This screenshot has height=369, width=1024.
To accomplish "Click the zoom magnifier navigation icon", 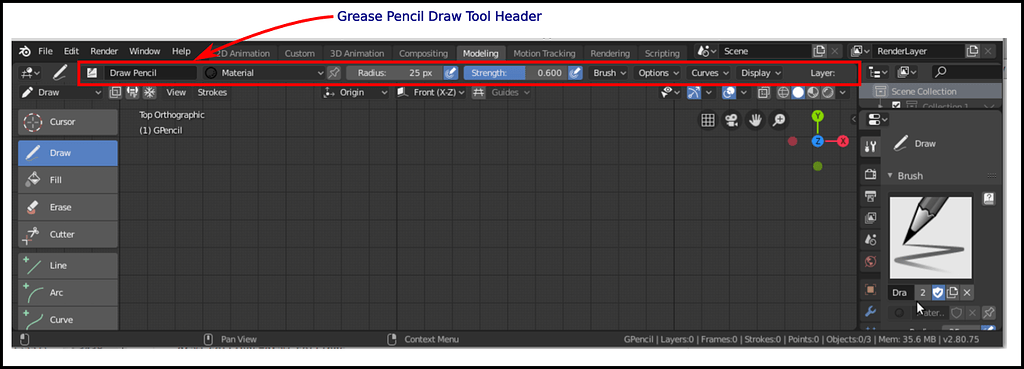I will coord(780,120).
